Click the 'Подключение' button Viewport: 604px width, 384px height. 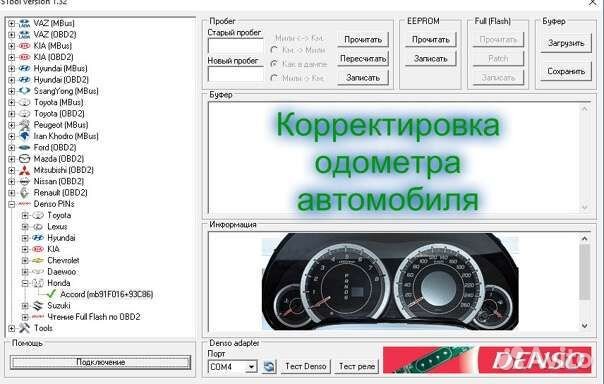[100, 362]
